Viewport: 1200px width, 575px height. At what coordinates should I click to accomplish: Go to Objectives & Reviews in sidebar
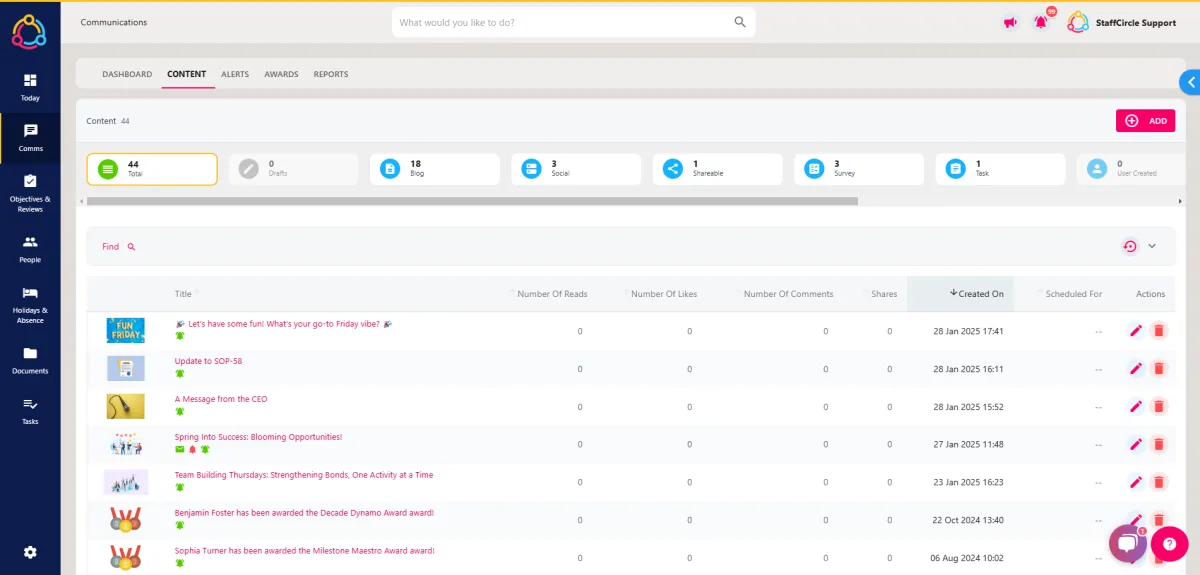click(x=30, y=192)
